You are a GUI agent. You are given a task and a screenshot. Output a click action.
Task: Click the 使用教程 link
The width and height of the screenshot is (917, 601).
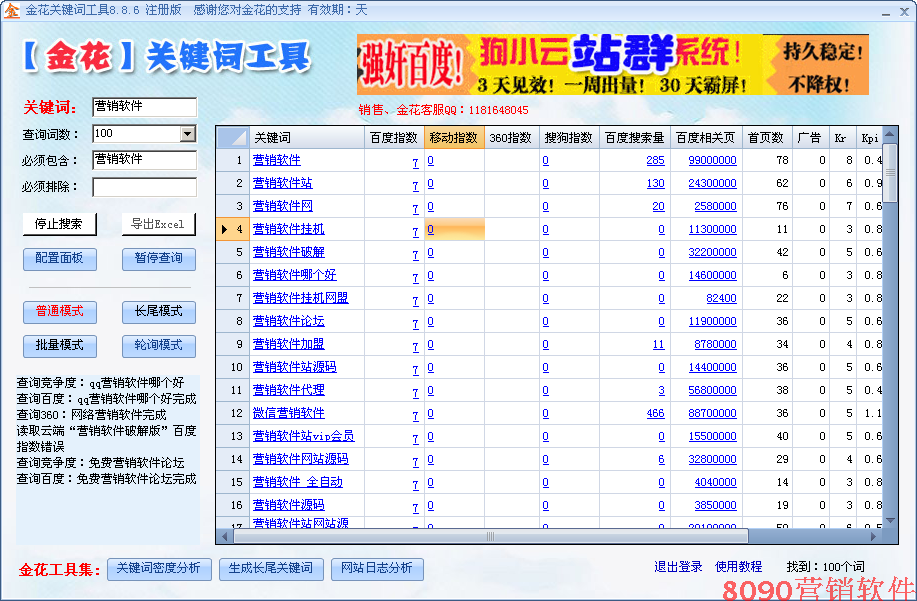click(738, 567)
